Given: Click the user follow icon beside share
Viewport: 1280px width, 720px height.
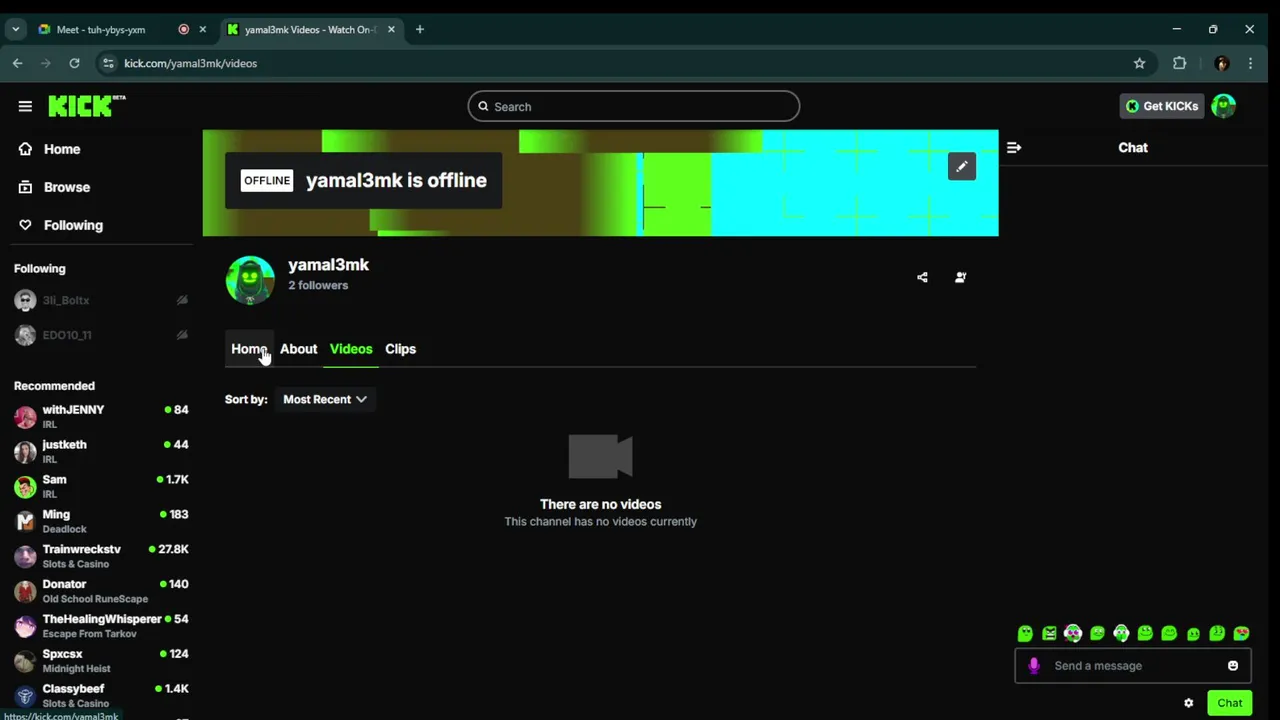Looking at the screenshot, I should 960,277.
